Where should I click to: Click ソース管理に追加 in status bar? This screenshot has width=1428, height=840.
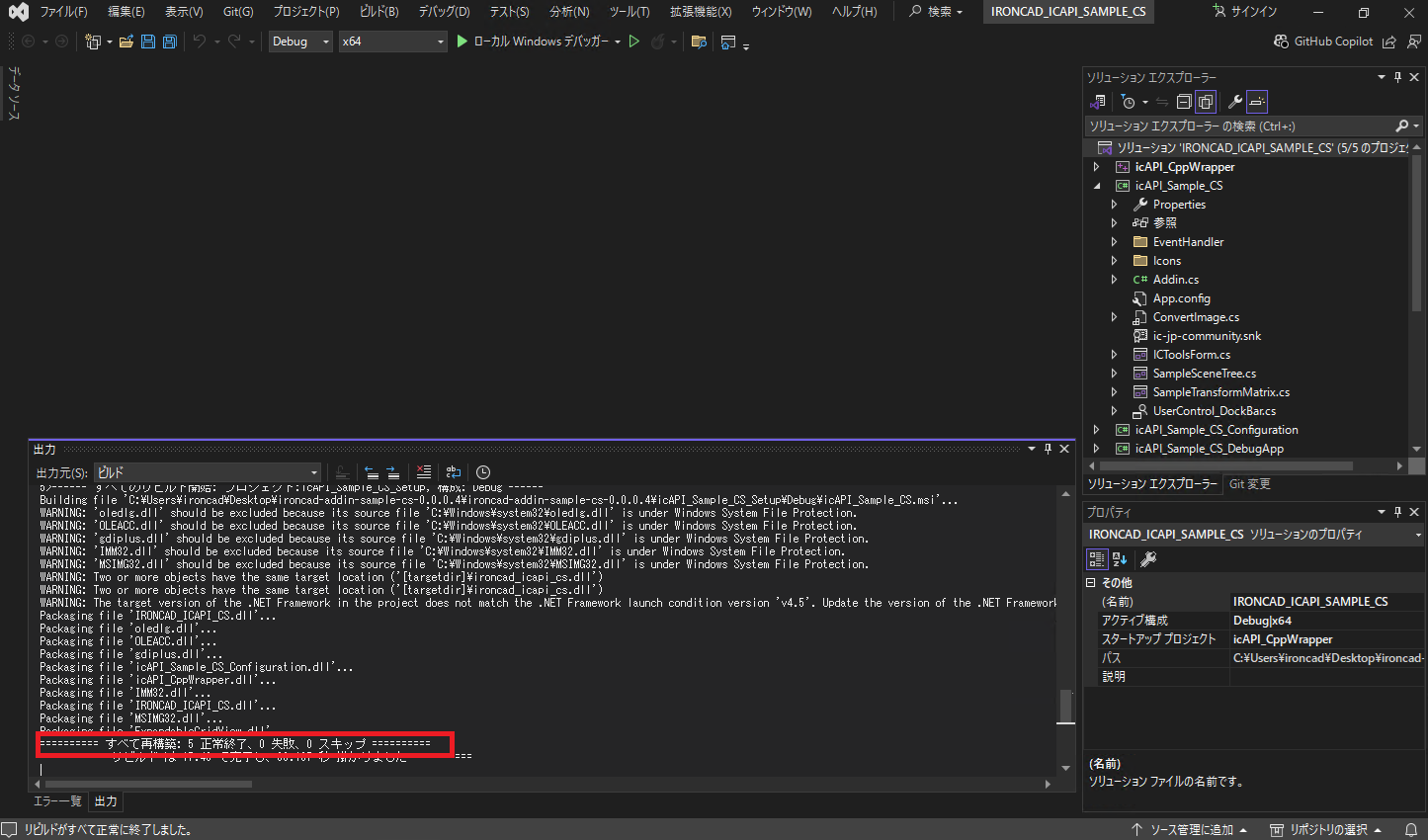pos(1190,830)
